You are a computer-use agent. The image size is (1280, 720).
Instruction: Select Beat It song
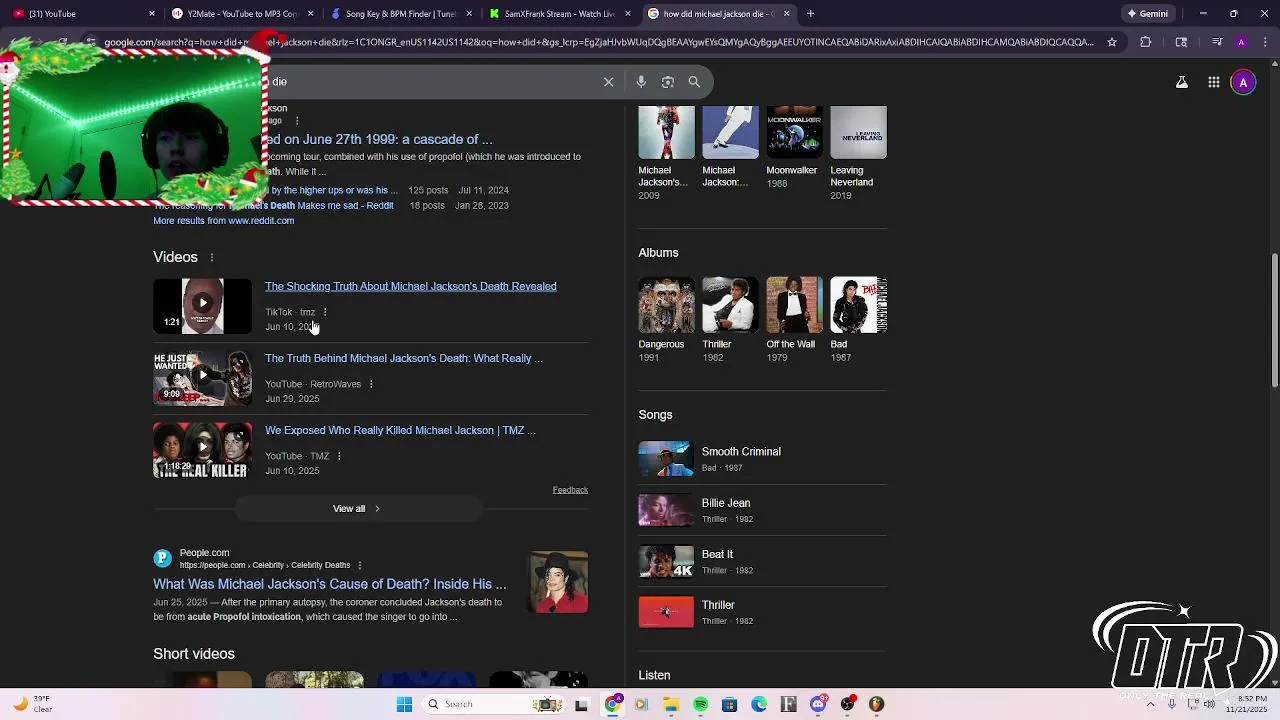click(762, 561)
